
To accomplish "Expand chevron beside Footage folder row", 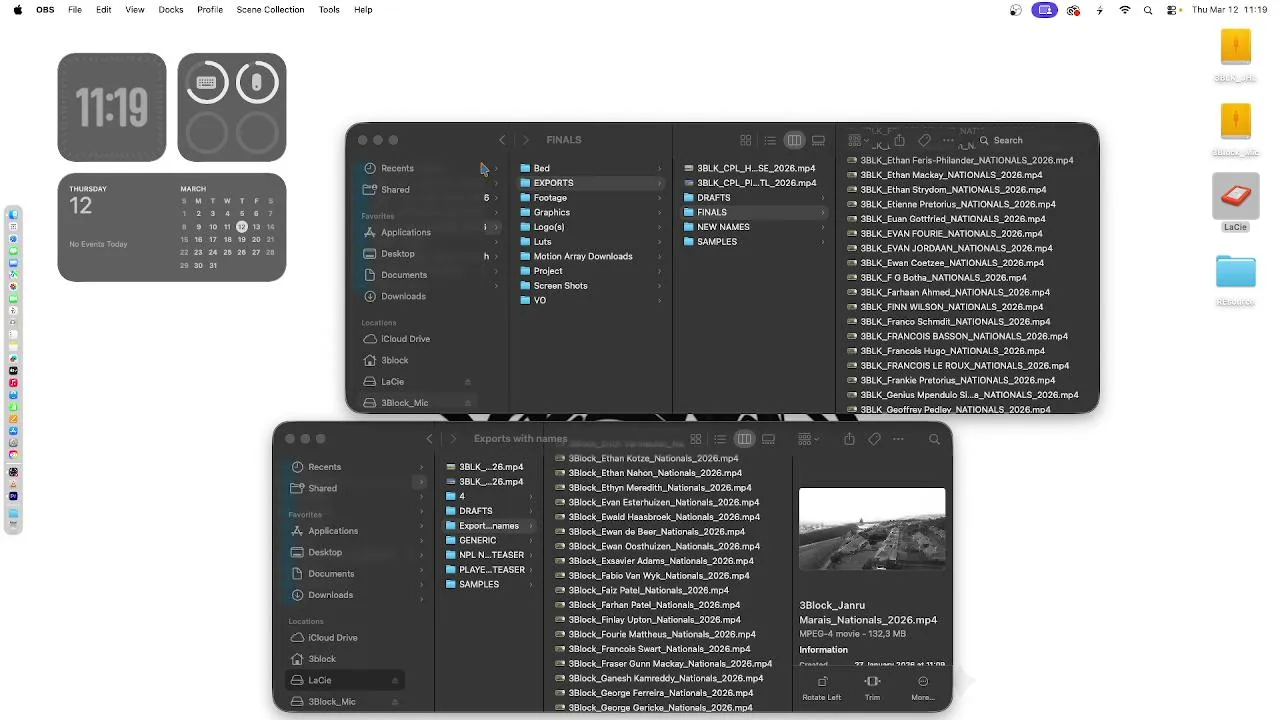I will [658, 198].
